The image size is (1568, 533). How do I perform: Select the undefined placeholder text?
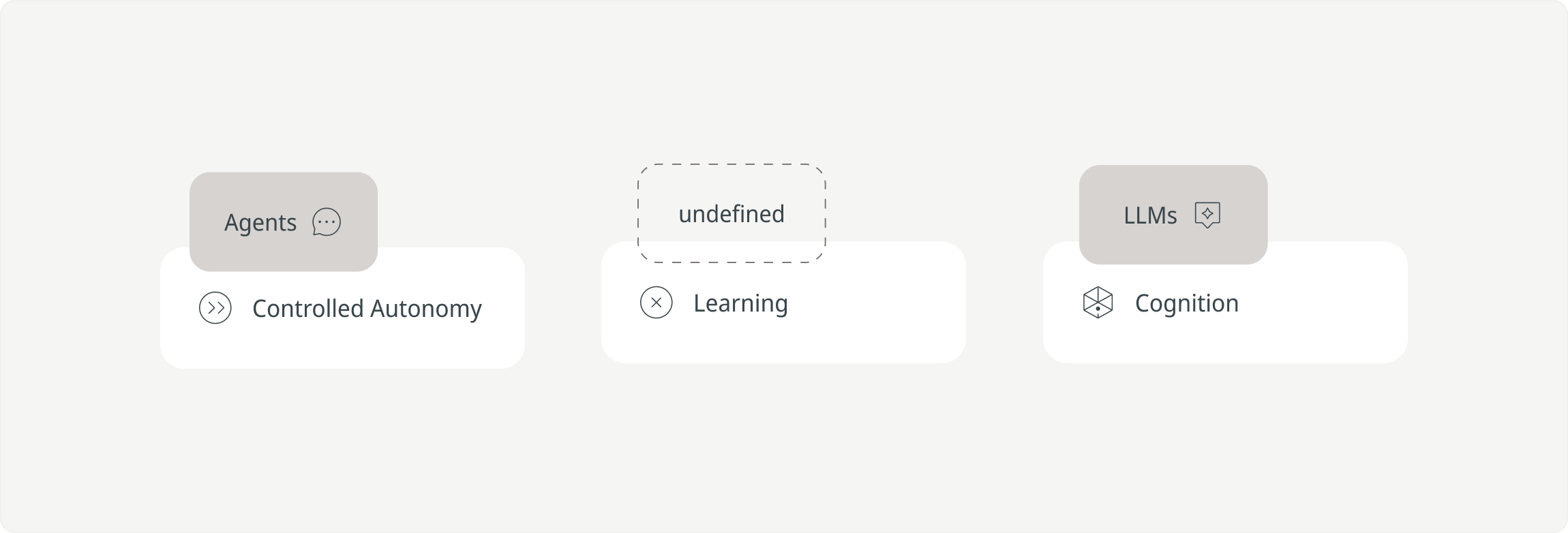click(x=732, y=214)
